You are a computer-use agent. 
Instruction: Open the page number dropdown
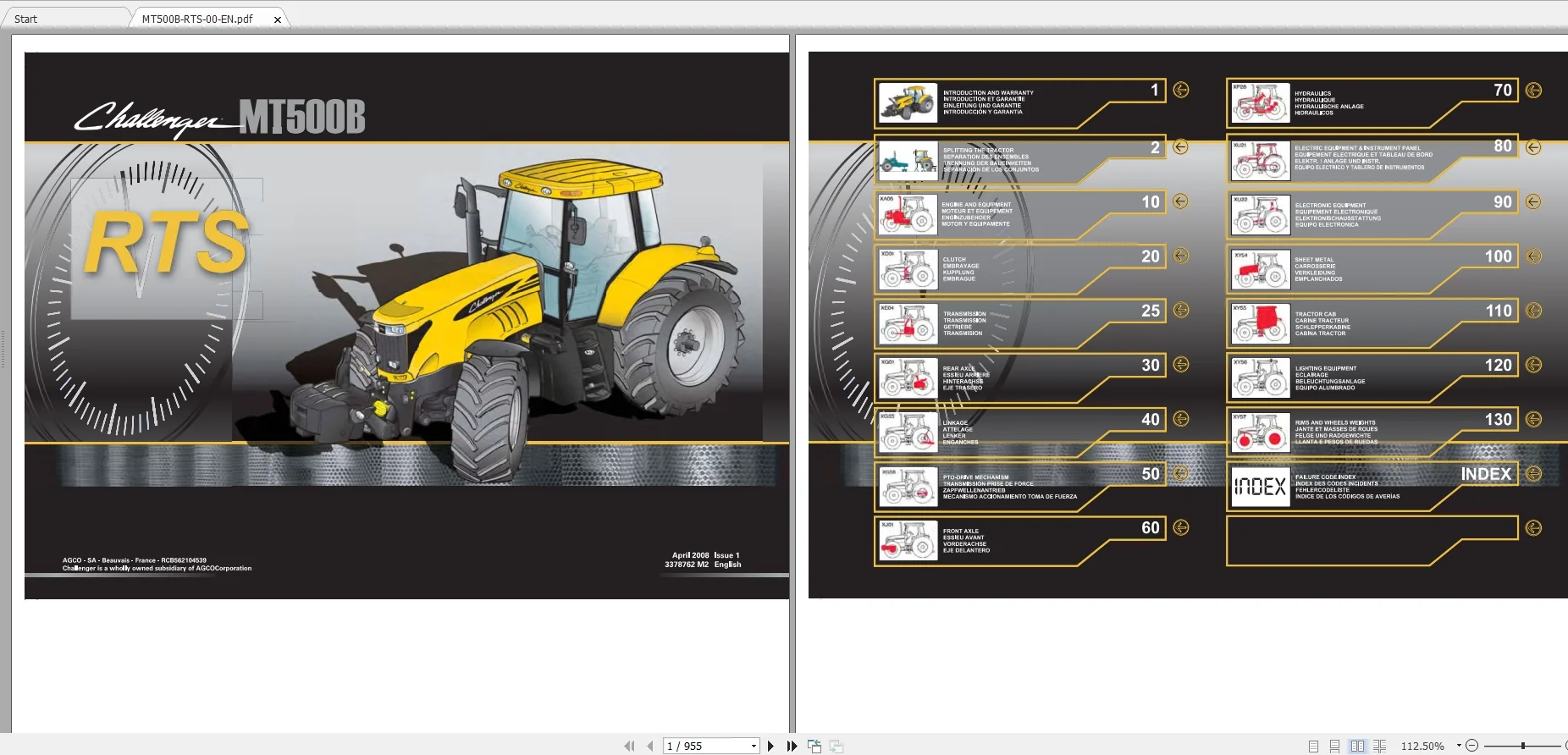(x=754, y=746)
